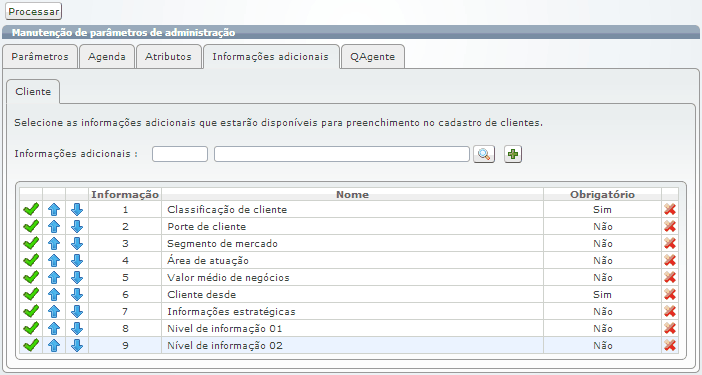702x375 pixels.
Task: Click the wide Informações adicionais name field
Action: coord(342,154)
